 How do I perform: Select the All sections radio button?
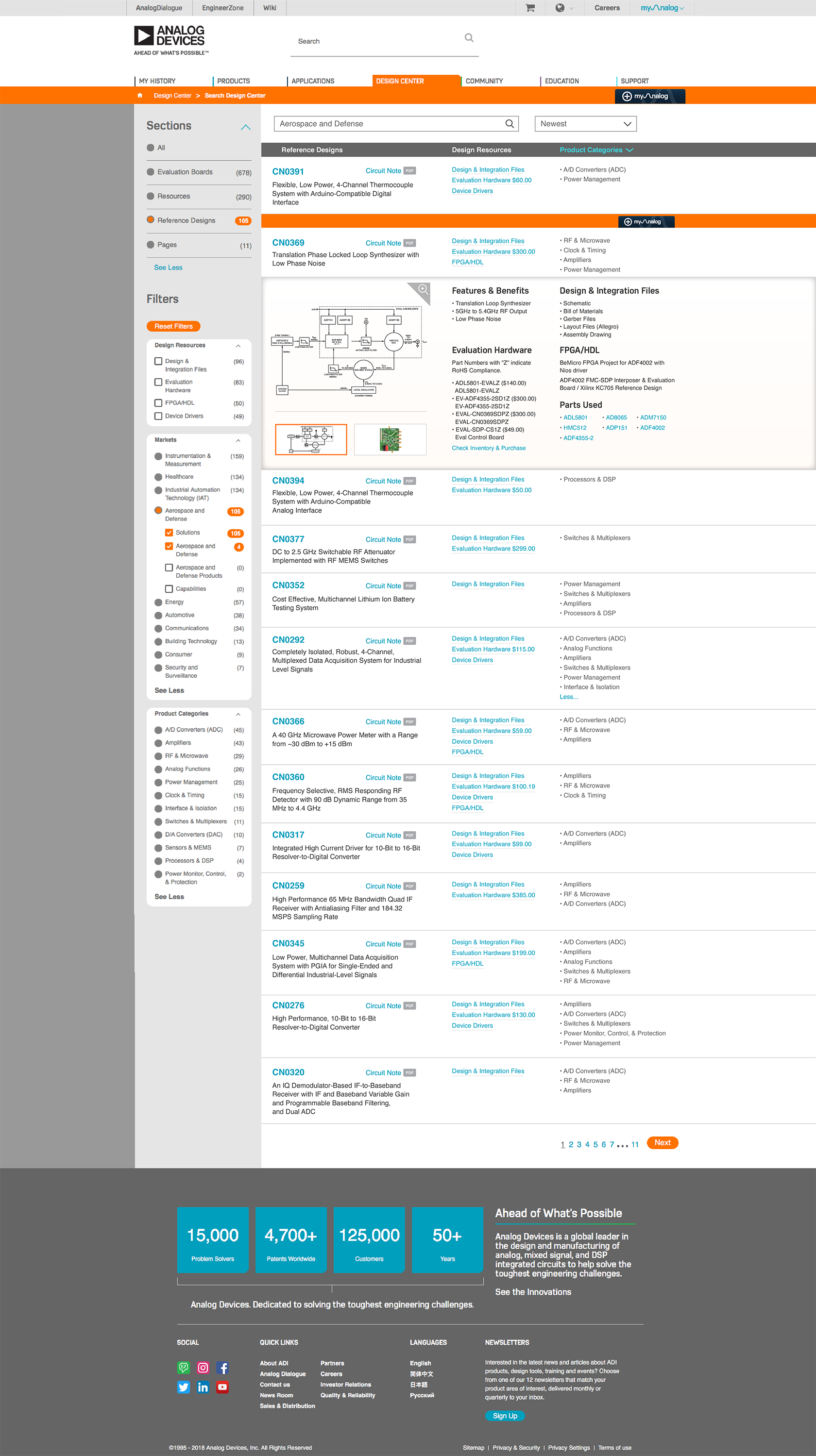[151, 148]
